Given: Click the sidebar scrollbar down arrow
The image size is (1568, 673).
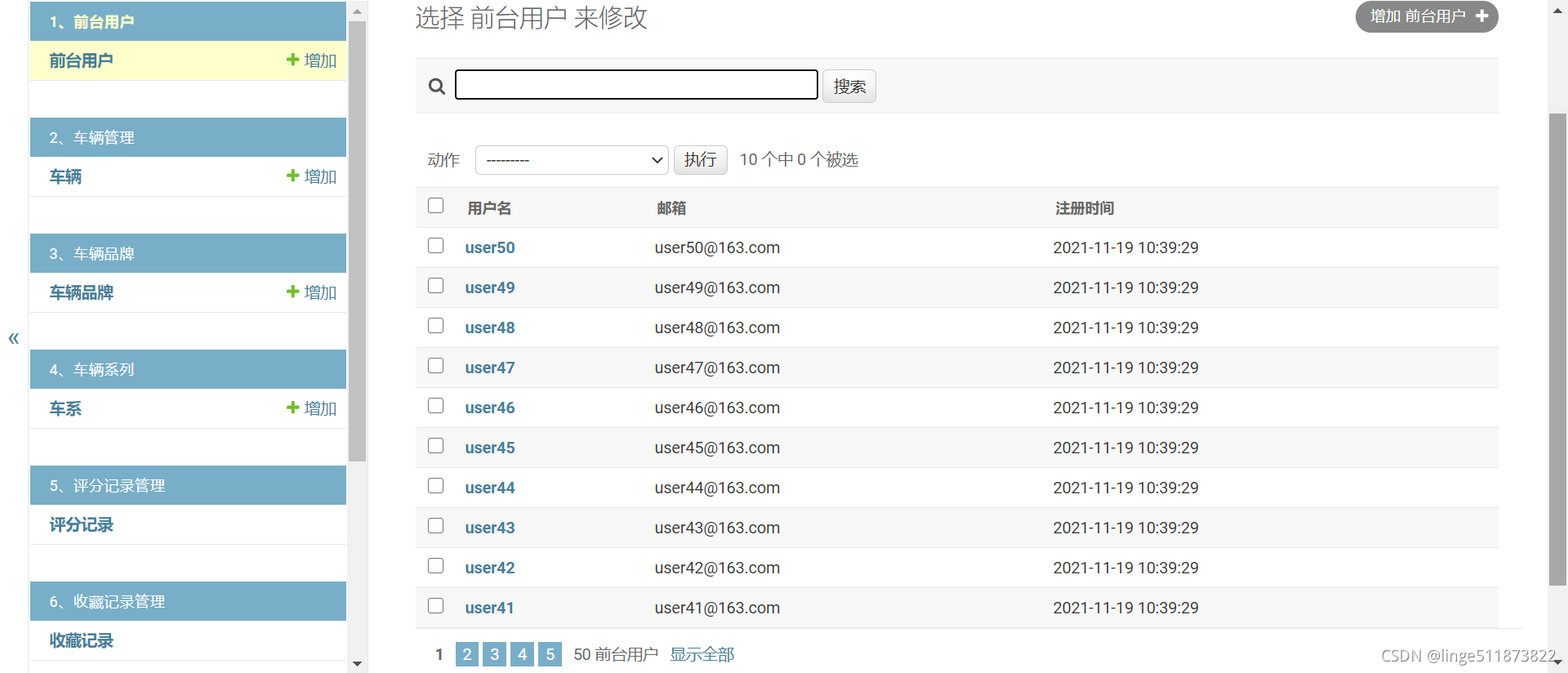Looking at the screenshot, I should coord(357,664).
